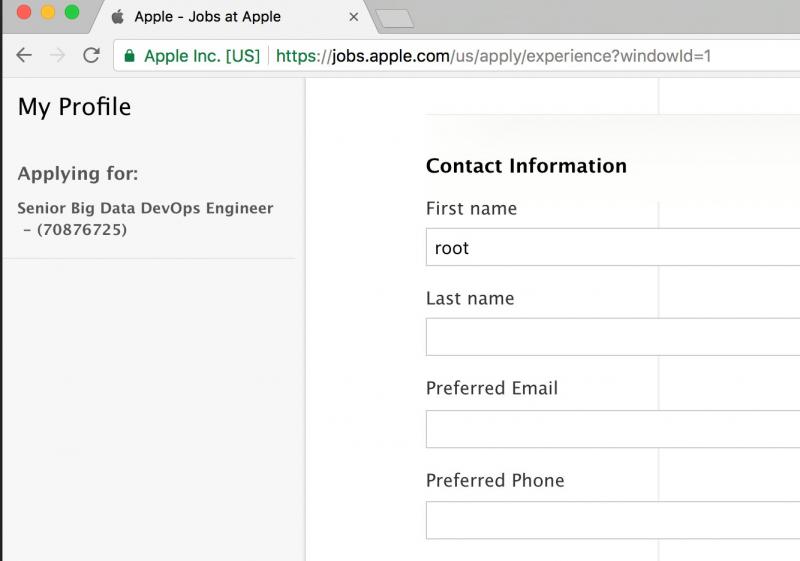Select the 'Apple - Jobs at Apple' tab

pos(220,17)
